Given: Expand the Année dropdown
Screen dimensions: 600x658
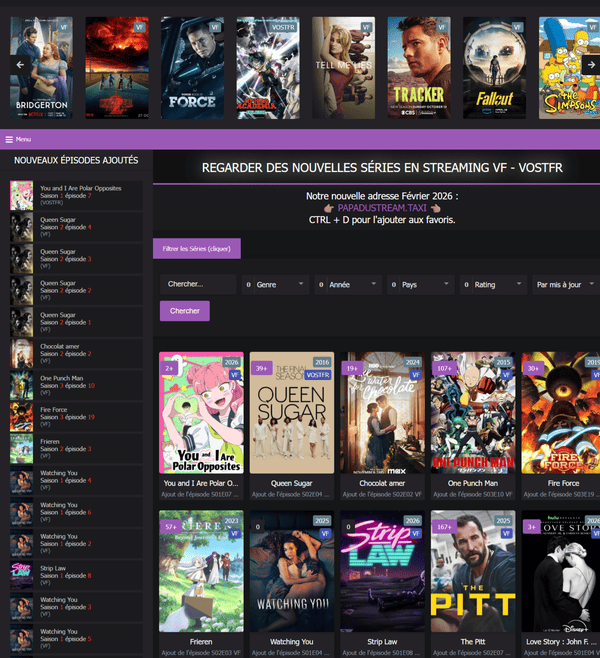Looking at the screenshot, I should 347,285.
